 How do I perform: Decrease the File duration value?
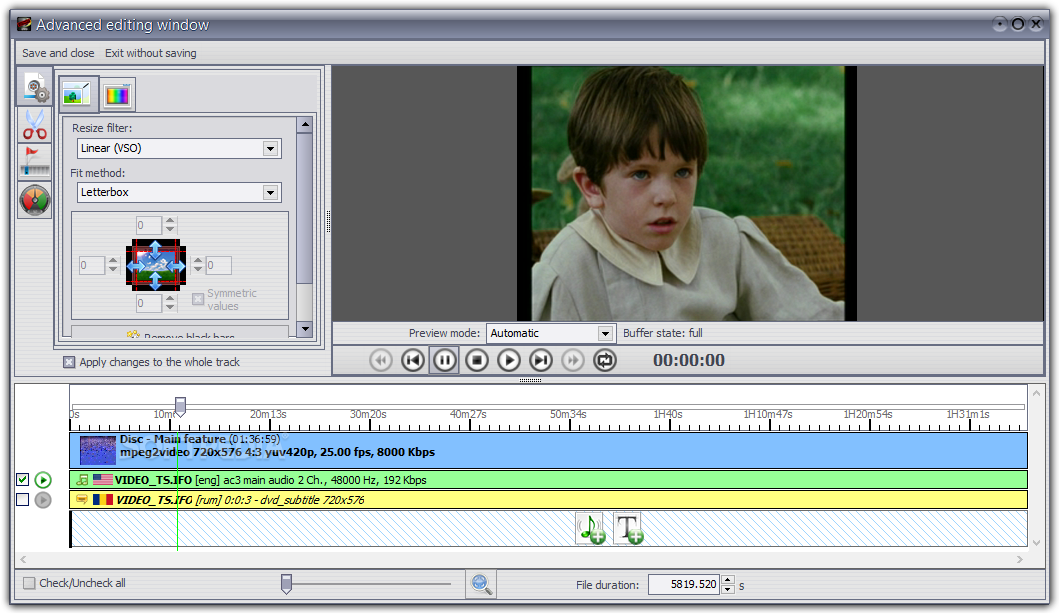point(728,589)
